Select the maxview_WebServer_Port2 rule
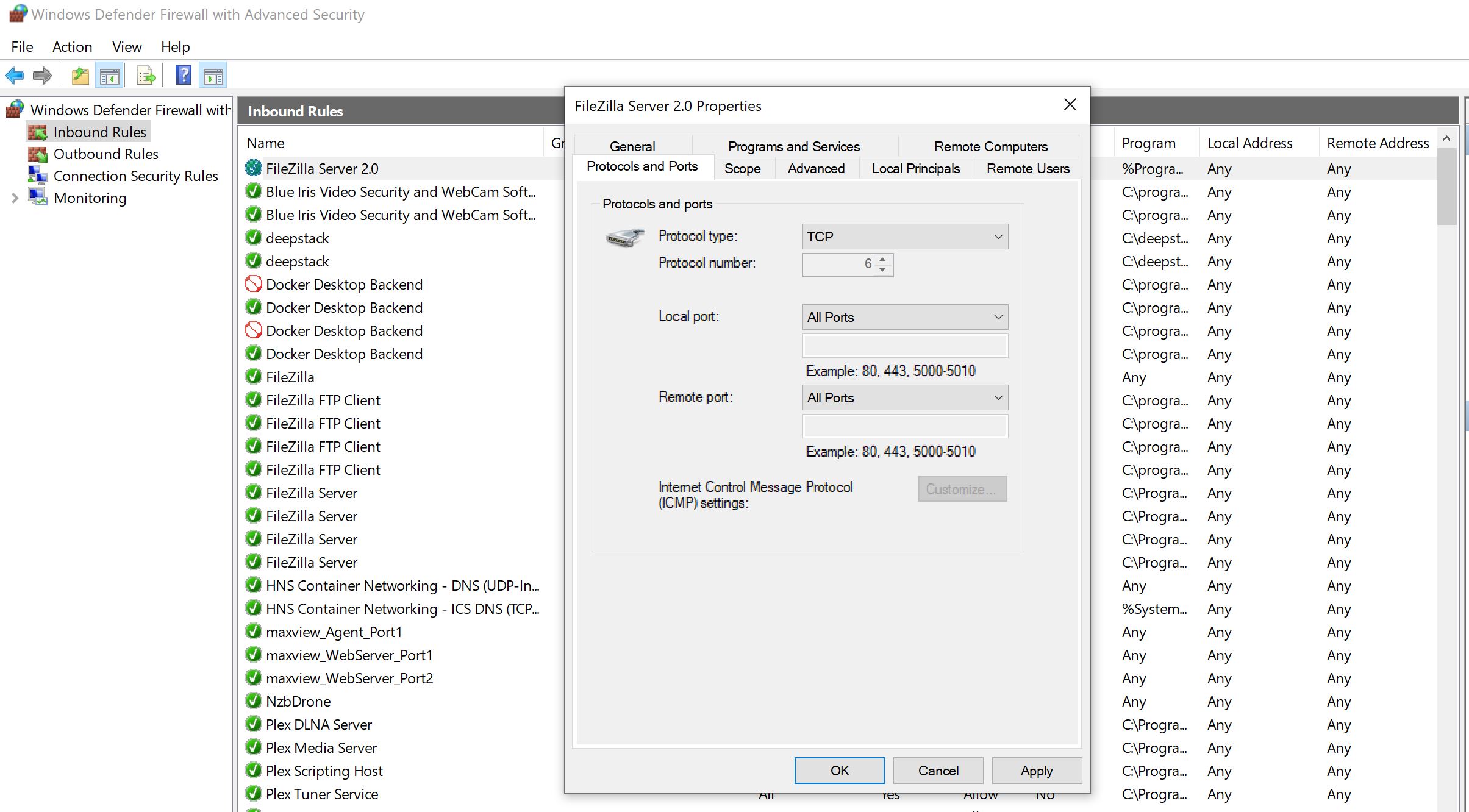This screenshot has height=812, width=1469. (x=349, y=678)
